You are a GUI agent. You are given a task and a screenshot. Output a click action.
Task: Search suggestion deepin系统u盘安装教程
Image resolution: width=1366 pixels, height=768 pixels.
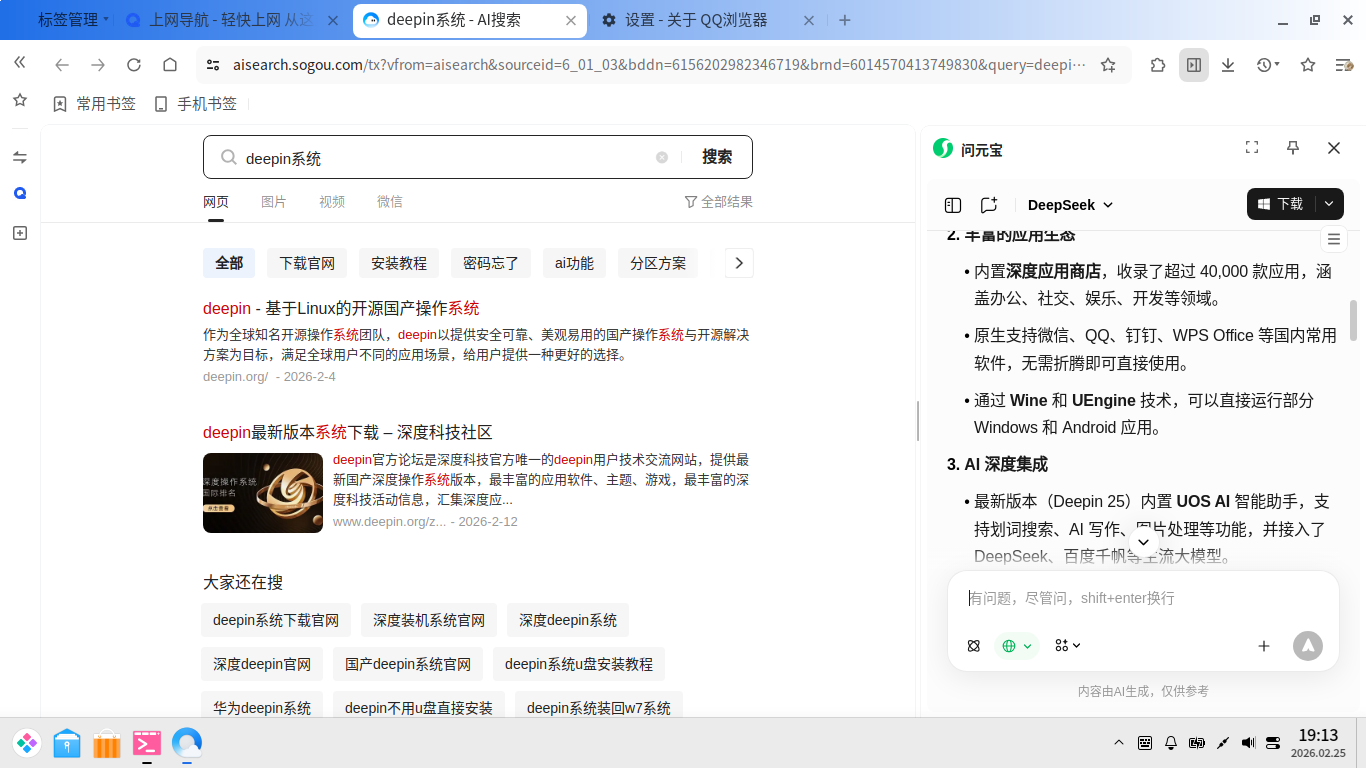[x=579, y=664]
